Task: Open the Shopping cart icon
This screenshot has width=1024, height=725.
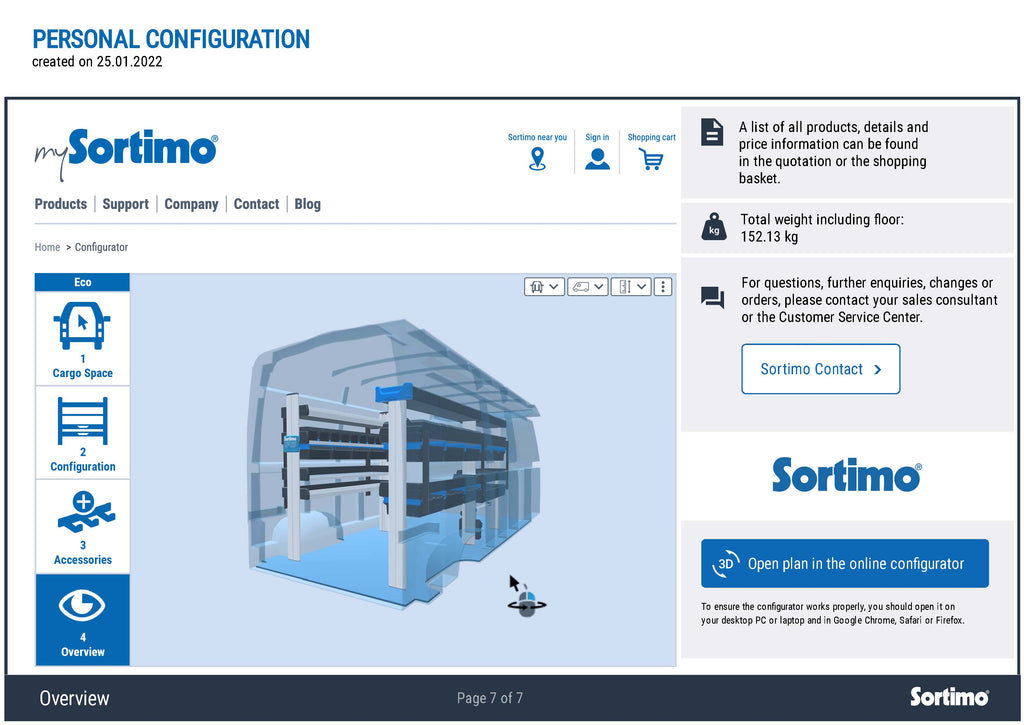Action: (651, 159)
